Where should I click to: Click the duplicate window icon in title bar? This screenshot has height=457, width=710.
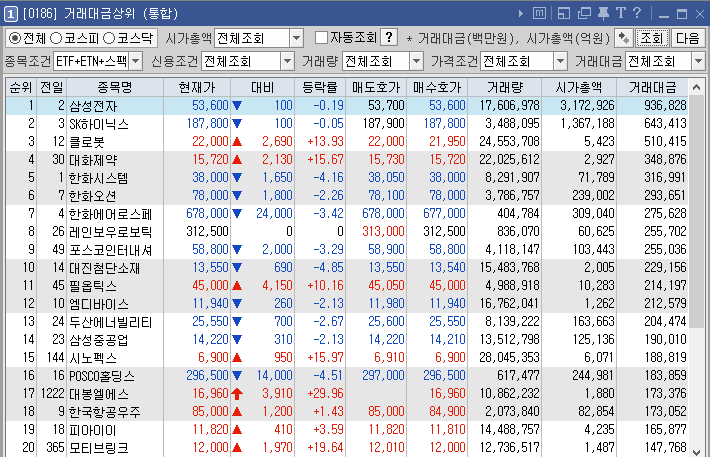(x=585, y=13)
